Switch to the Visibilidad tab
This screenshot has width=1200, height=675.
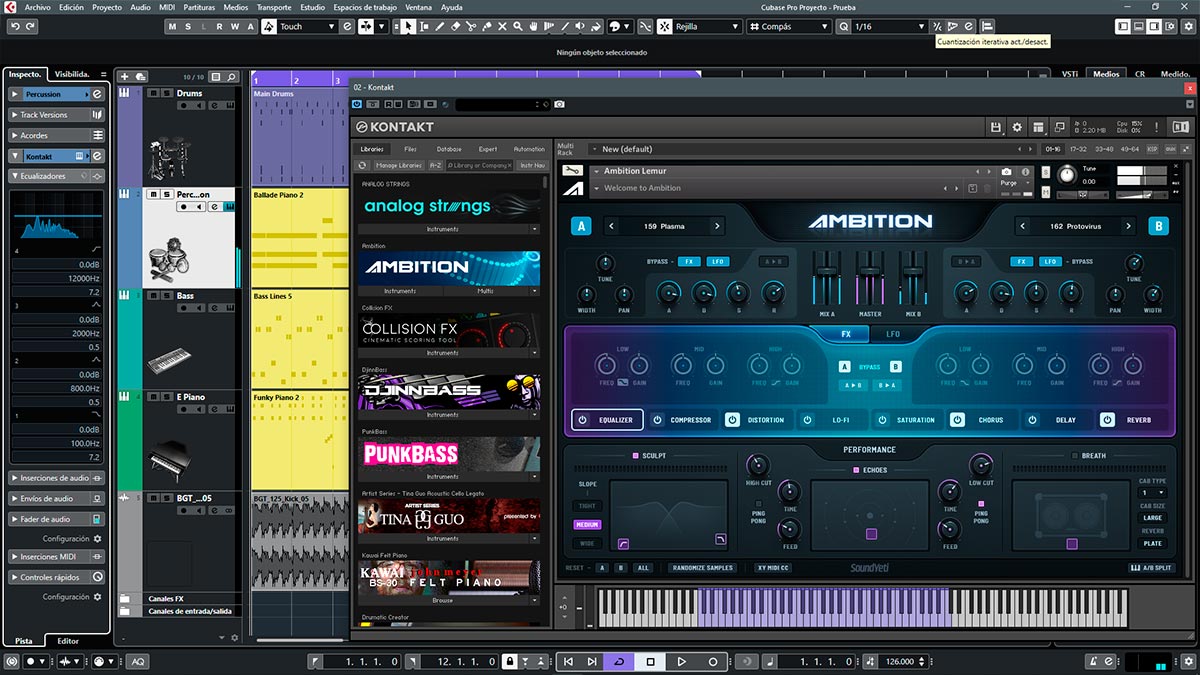[x=72, y=74]
